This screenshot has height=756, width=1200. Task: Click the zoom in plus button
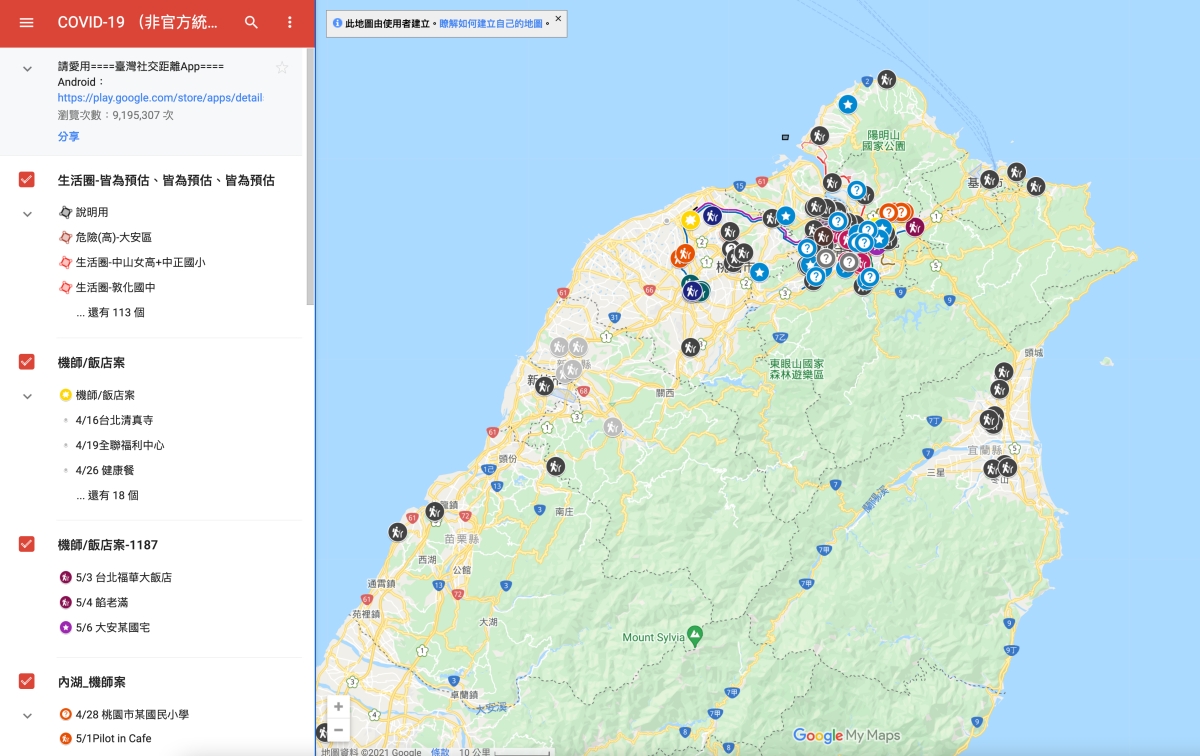click(339, 706)
